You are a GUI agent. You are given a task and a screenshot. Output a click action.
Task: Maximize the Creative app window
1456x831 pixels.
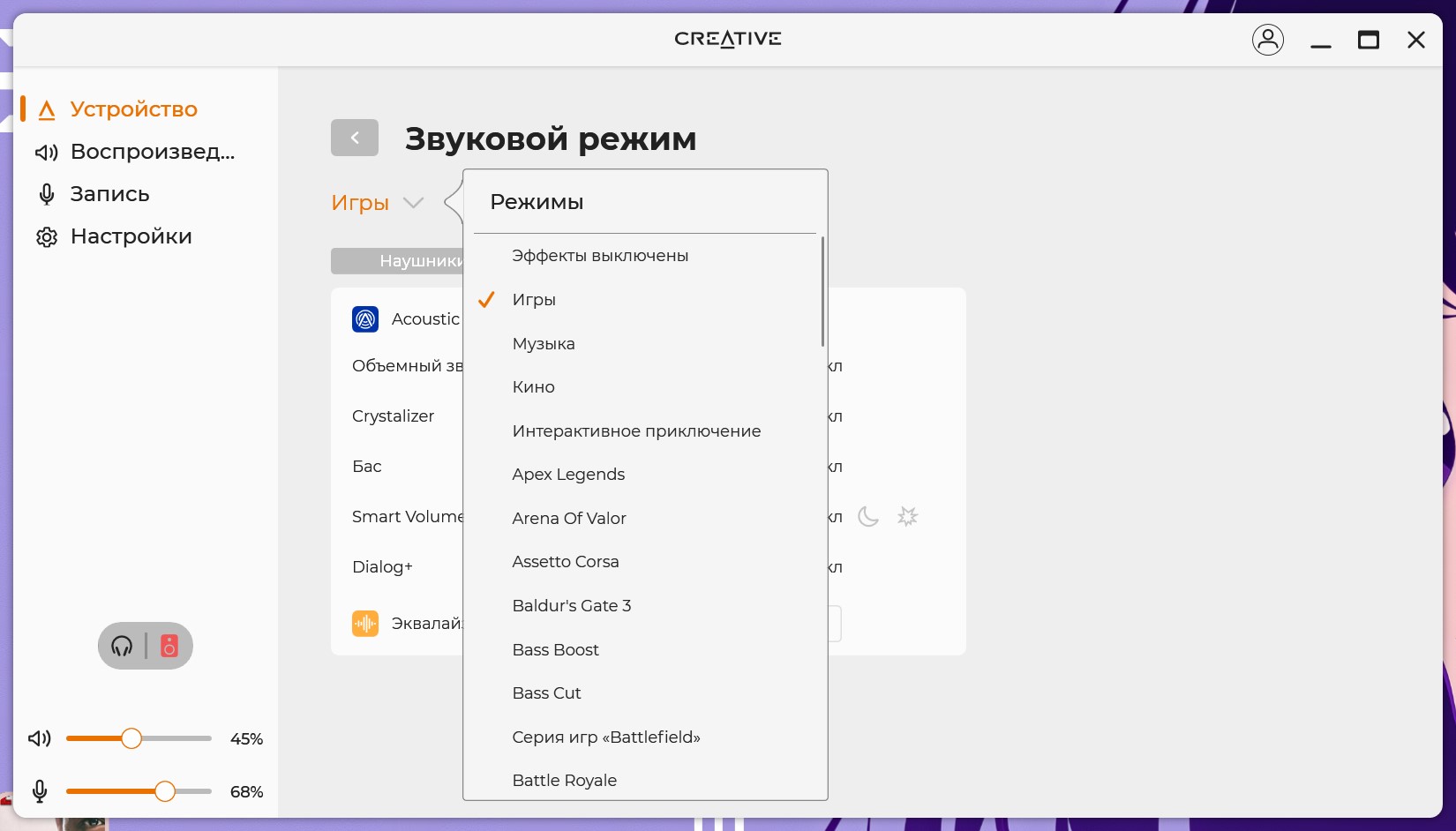1369,40
